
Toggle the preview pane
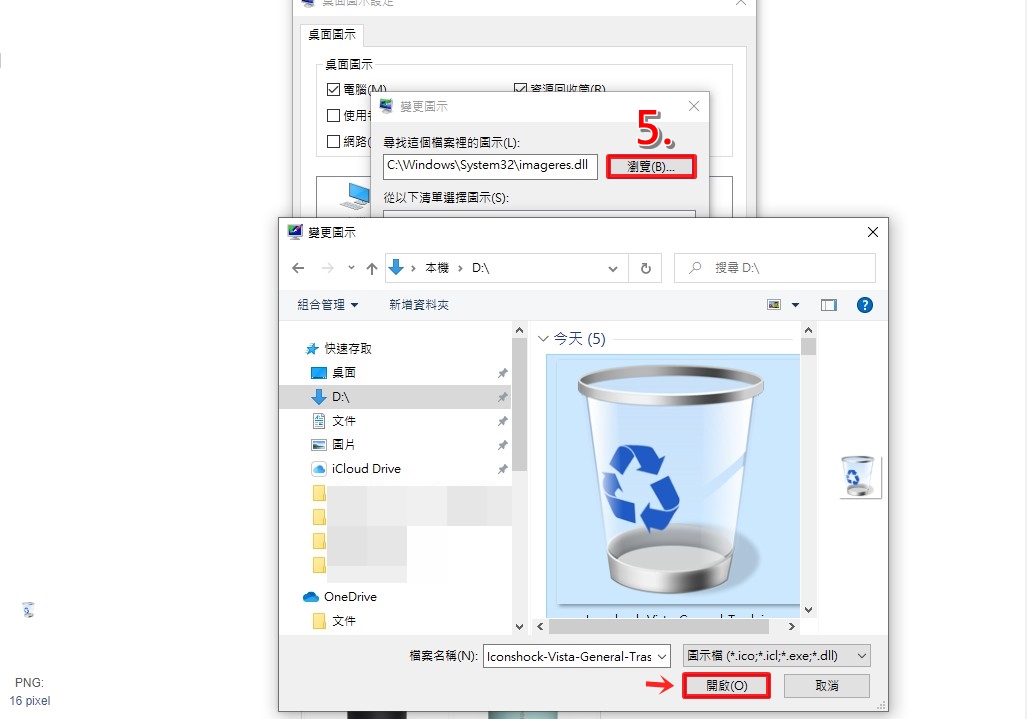(x=829, y=305)
